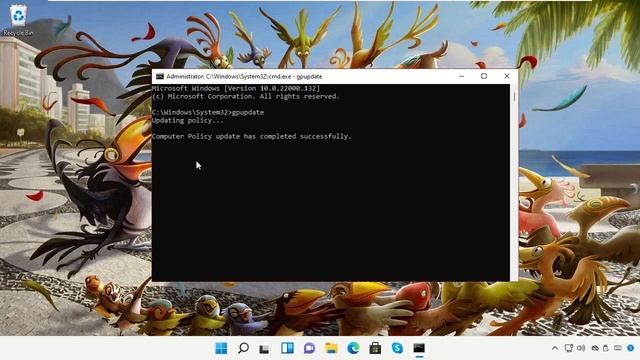640x360 pixels.
Task: Click the 'Updating policy...' output line
Action: tap(188, 120)
